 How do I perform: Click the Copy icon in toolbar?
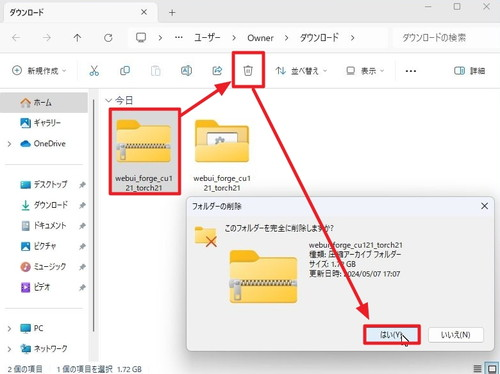(125, 71)
